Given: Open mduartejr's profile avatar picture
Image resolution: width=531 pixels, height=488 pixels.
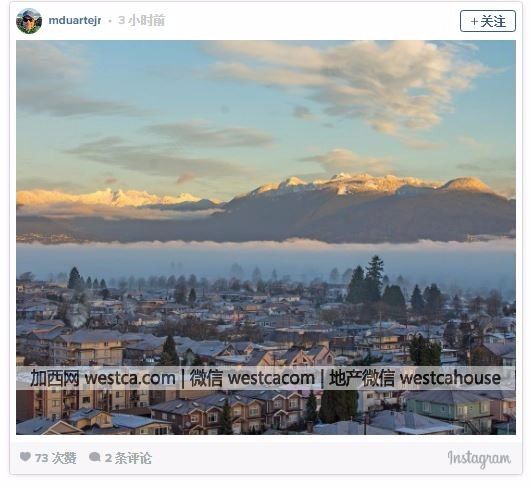Looking at the screenshot, I should (x=29, y=21).
